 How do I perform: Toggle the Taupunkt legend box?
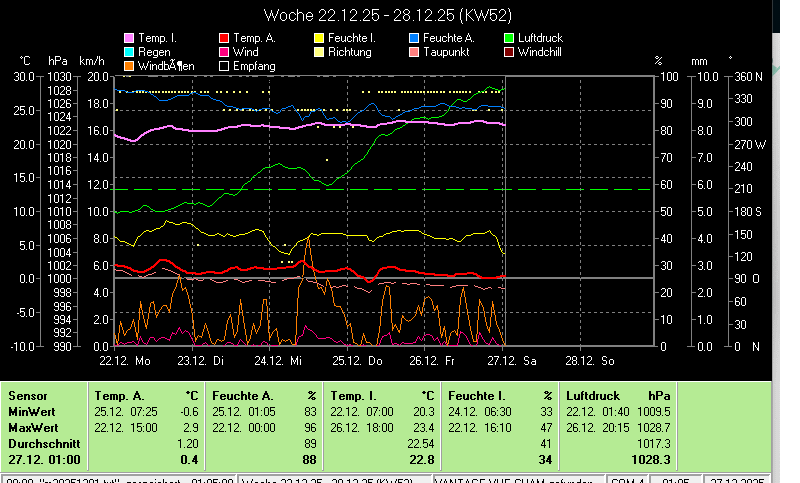(x=415, y=52)
